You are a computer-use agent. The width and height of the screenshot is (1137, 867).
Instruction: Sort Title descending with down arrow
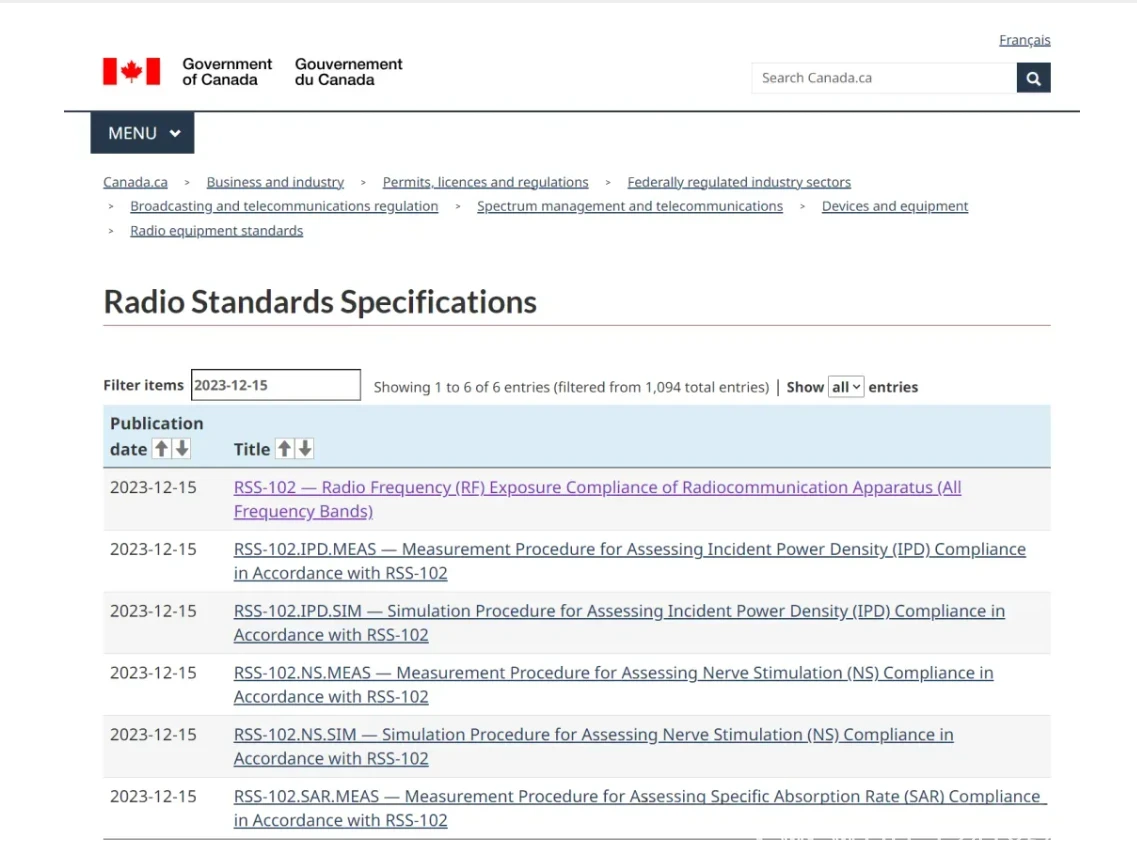[x=305, y=449]
